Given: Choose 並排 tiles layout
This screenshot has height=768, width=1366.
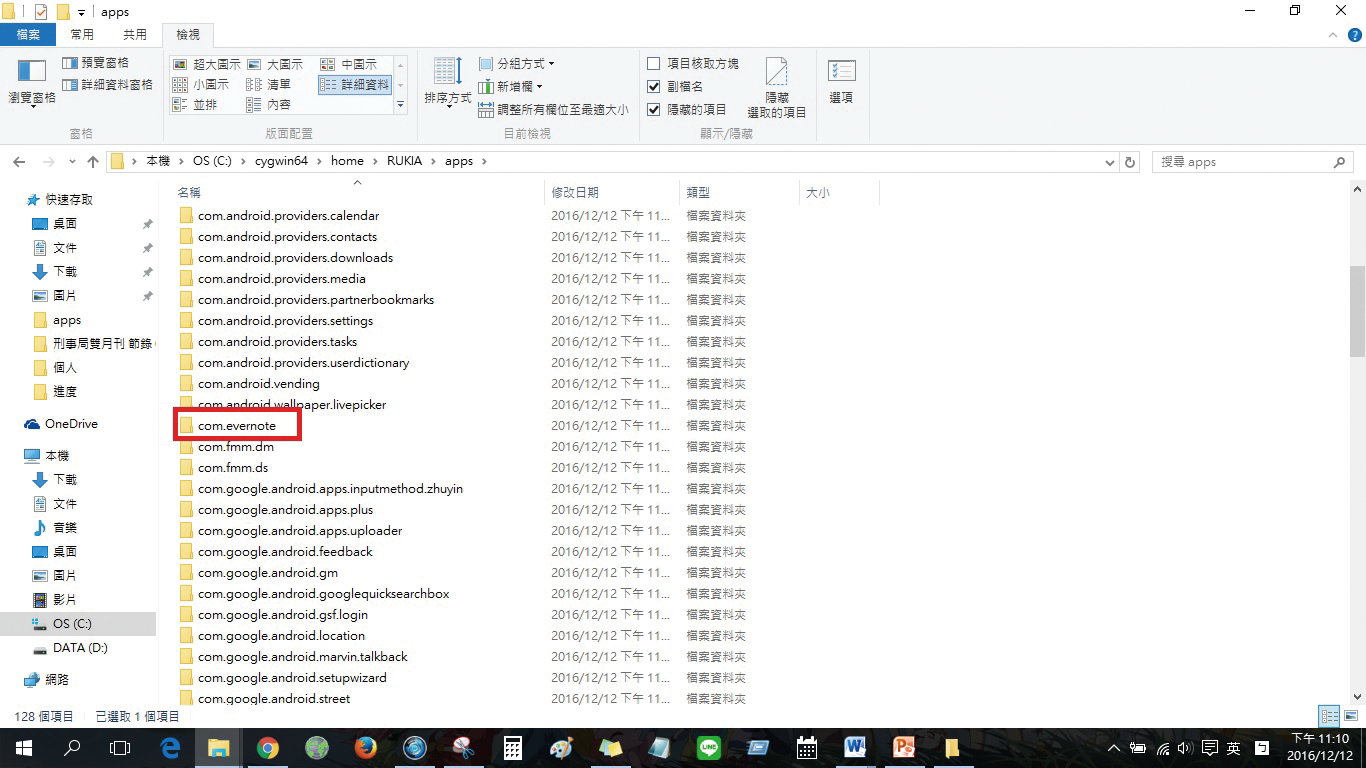Looking at the screenshot, I should pos(195,105).
